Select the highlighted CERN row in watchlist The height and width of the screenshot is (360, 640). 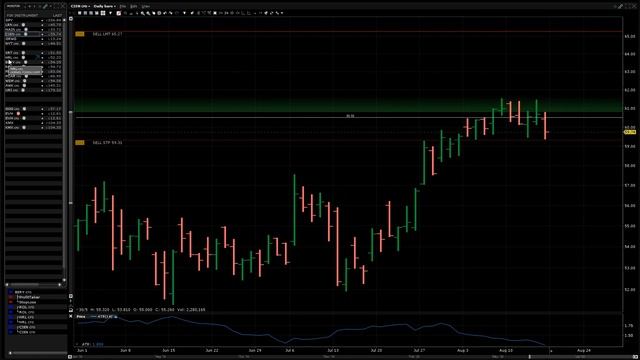click(x=33, y=34)
